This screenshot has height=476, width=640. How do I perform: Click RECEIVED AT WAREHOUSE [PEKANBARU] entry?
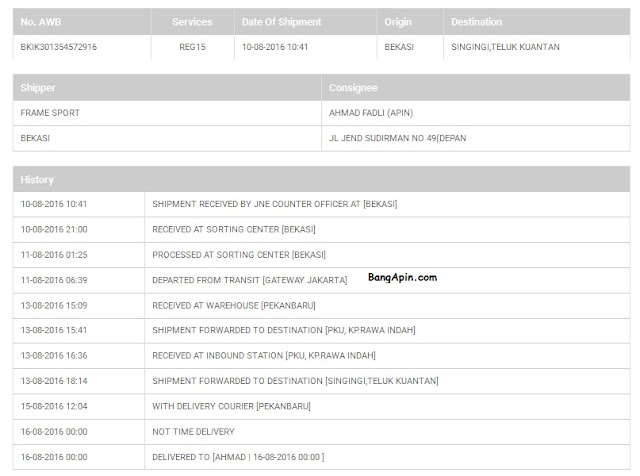[x=234, y=305]
